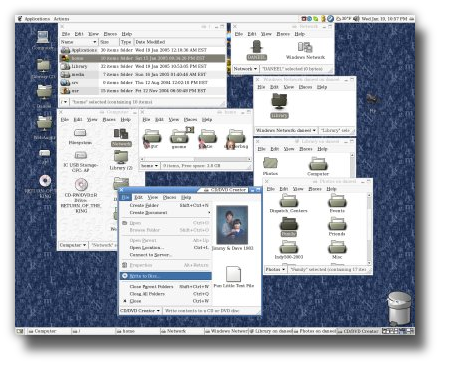Open the Photos folder in Library on daneel
450x365 pixels.
click(270, 166)
